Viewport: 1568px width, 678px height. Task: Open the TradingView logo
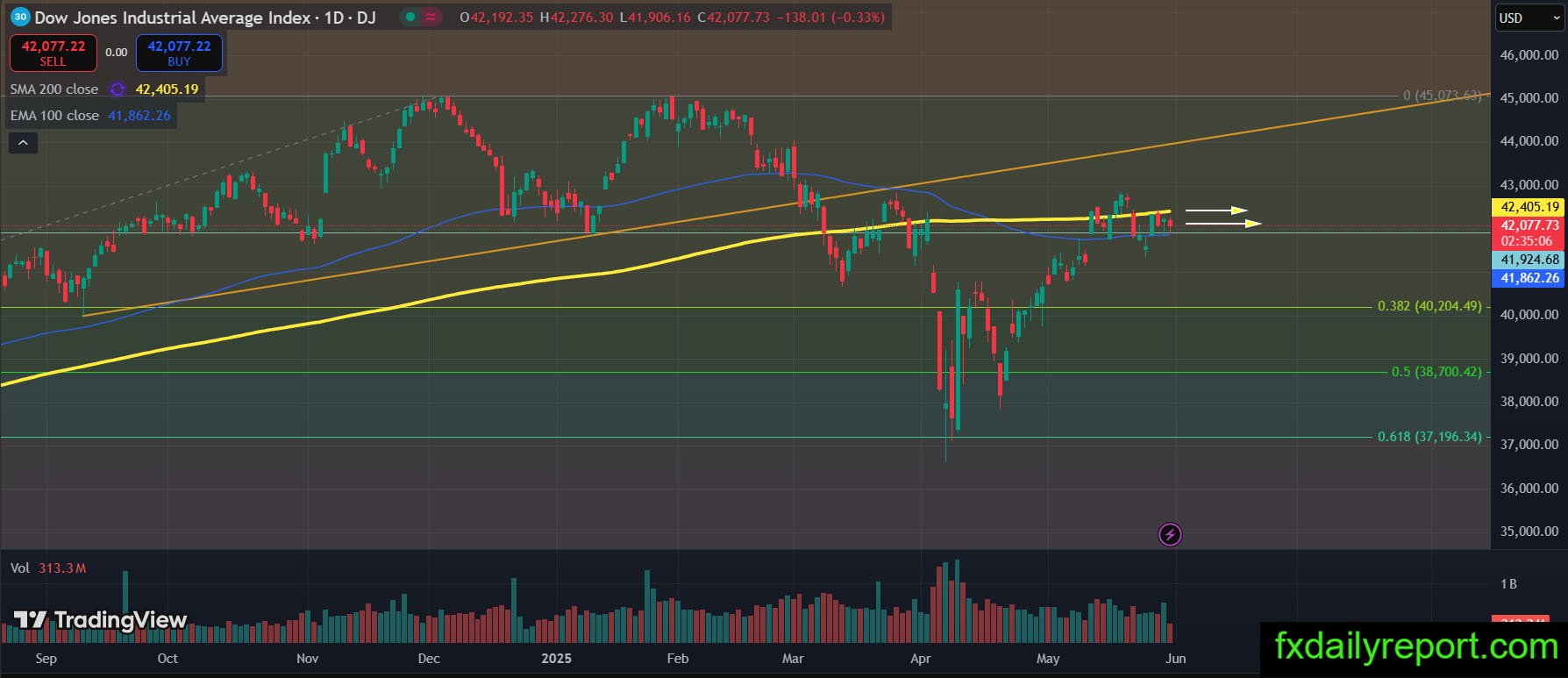[x=101, y=620]
